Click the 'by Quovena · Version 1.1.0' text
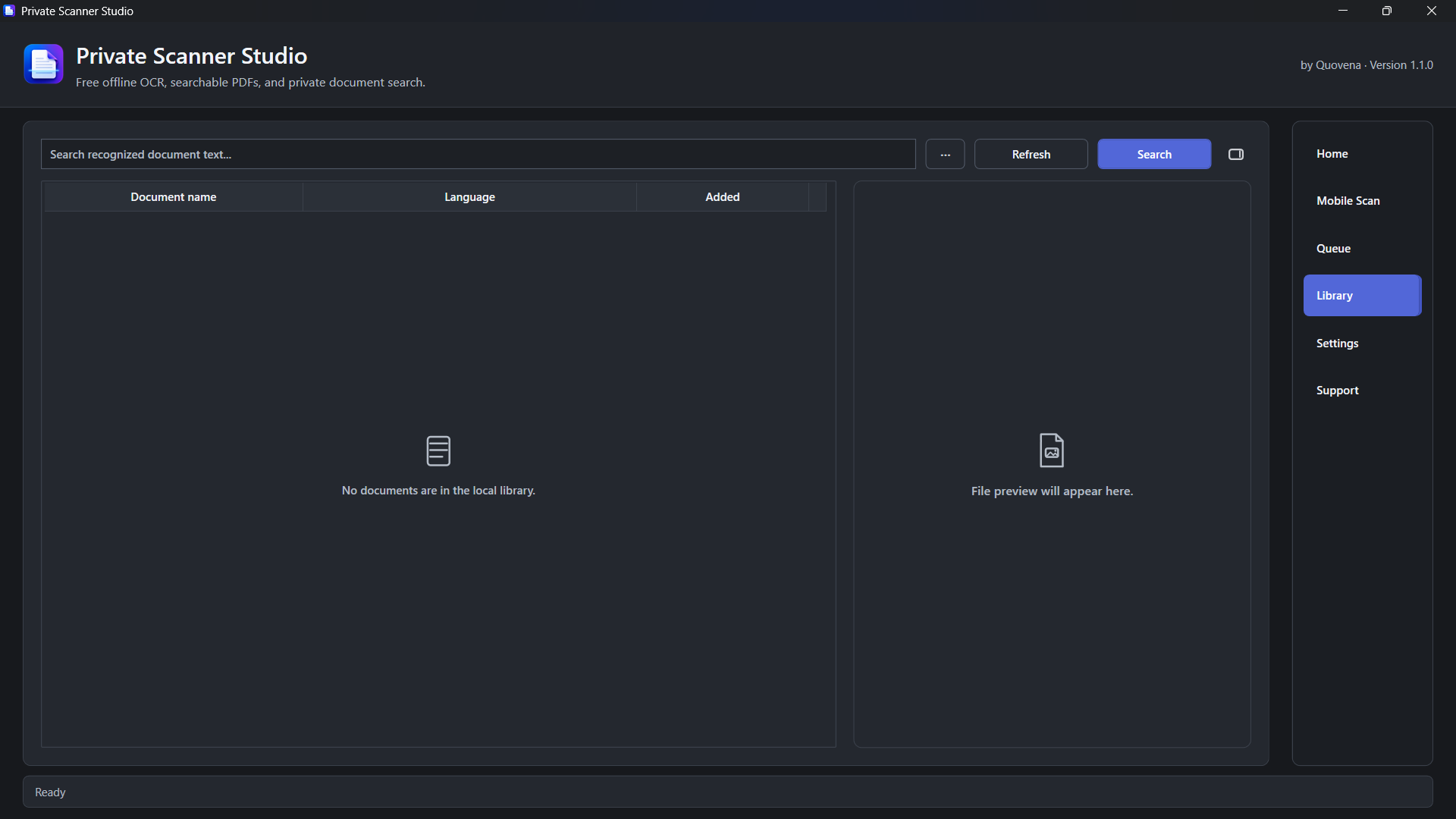 (1367, 65)
